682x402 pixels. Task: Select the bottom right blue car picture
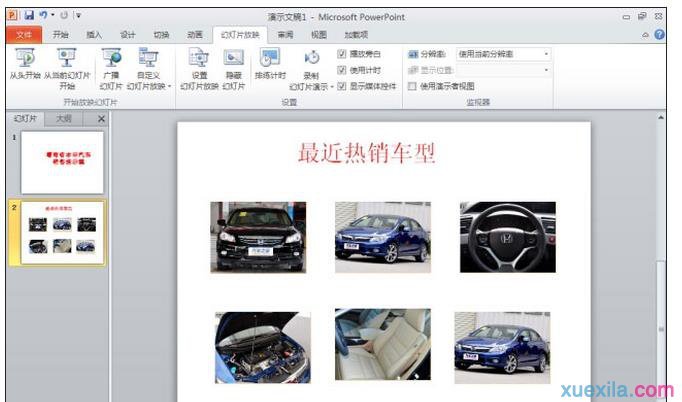[x=502, y=348]
